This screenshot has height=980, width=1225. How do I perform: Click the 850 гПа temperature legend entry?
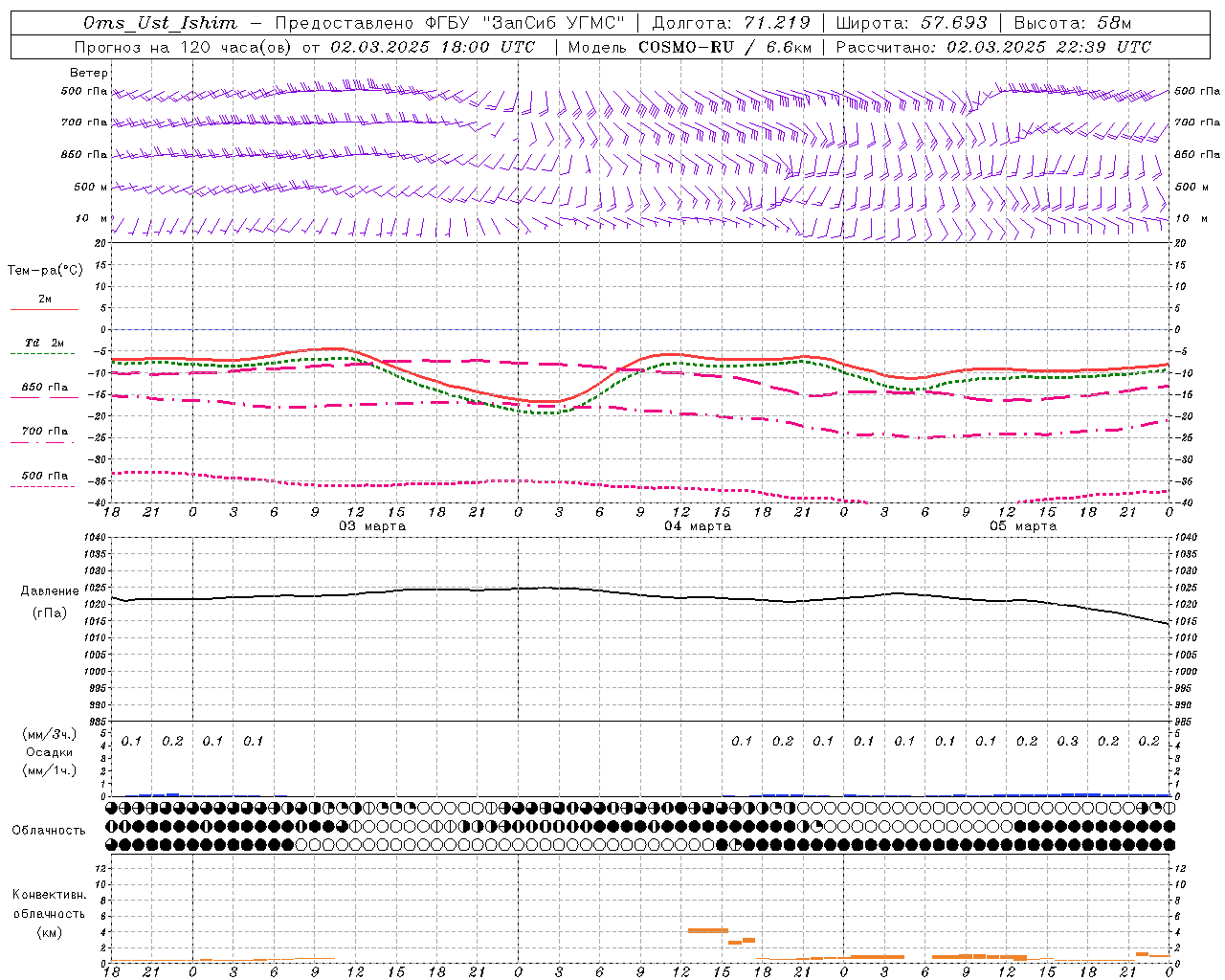[x=45, y=388]
